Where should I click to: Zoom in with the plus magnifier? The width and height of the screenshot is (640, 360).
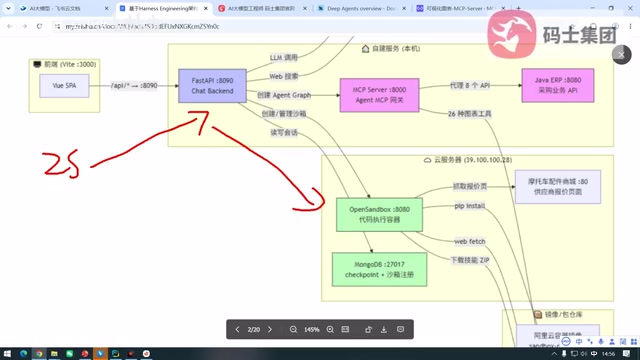pyautogui.click(x=330, y=329)
